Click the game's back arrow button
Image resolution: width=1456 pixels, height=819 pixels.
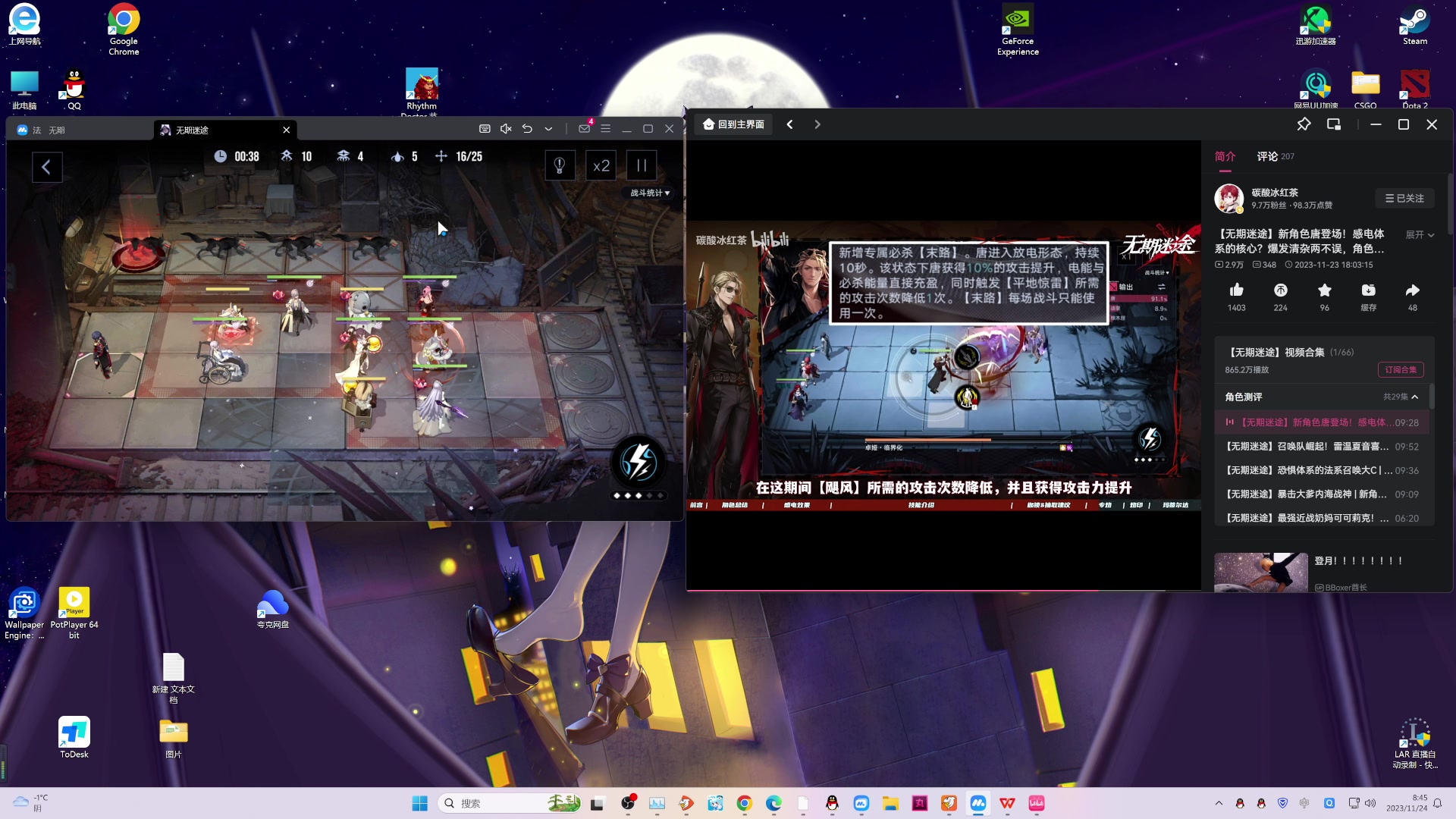coord(46,167)
